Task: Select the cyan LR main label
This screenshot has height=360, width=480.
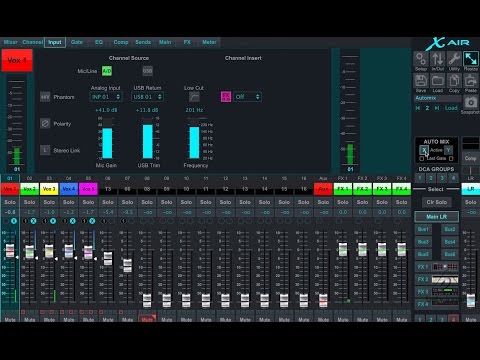Action: click(x=470, y=189)
